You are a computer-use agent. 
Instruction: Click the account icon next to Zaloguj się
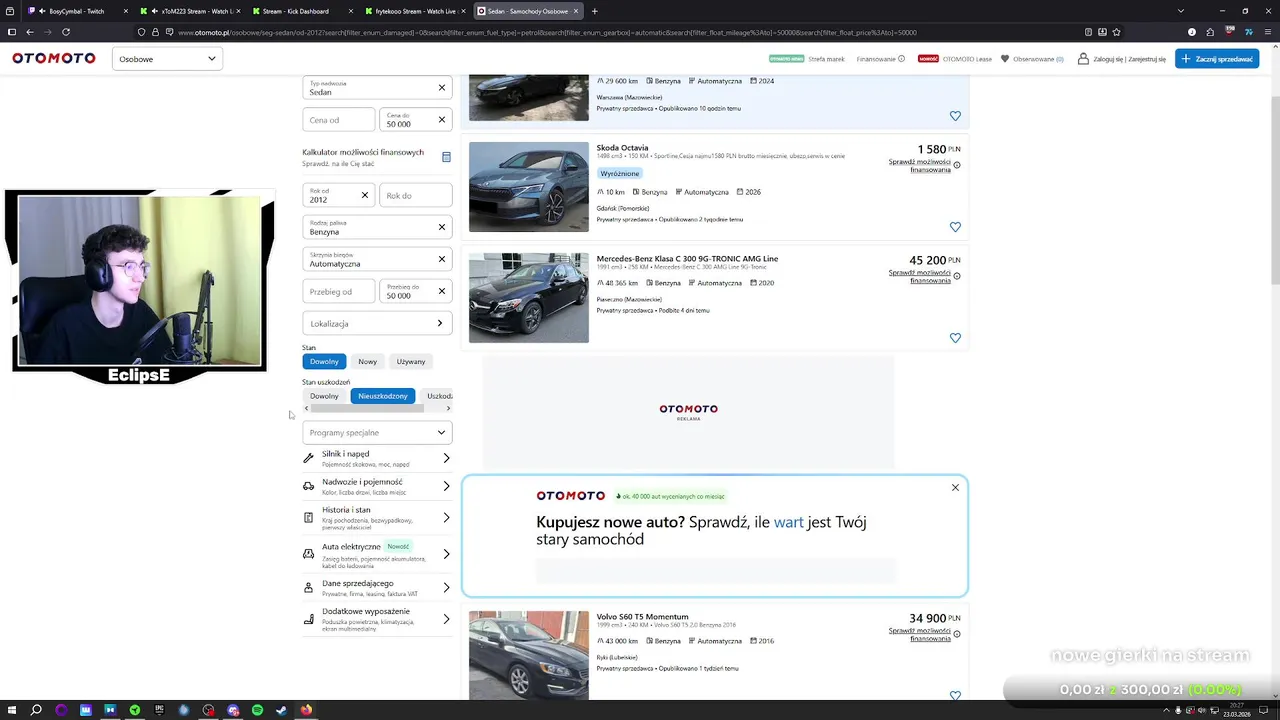click(x=1083, y=59)
